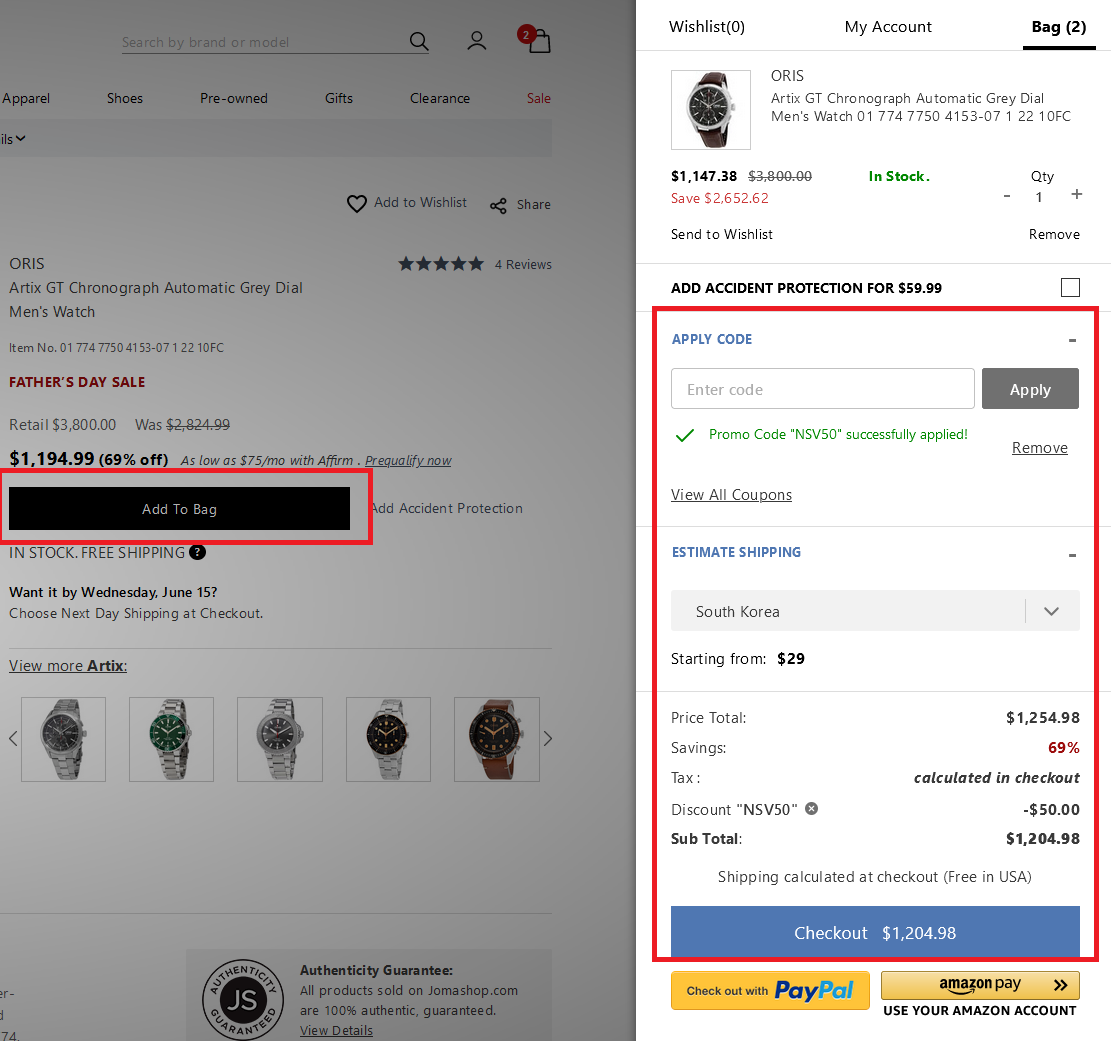
Task: Open View All Coupons link
Action: tap(731, 495)
